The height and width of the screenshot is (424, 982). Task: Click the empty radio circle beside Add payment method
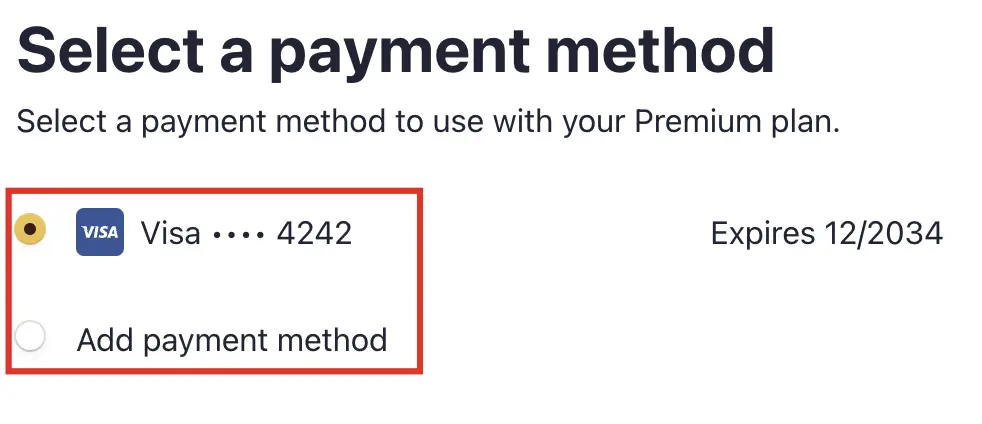tap(30, 337)
